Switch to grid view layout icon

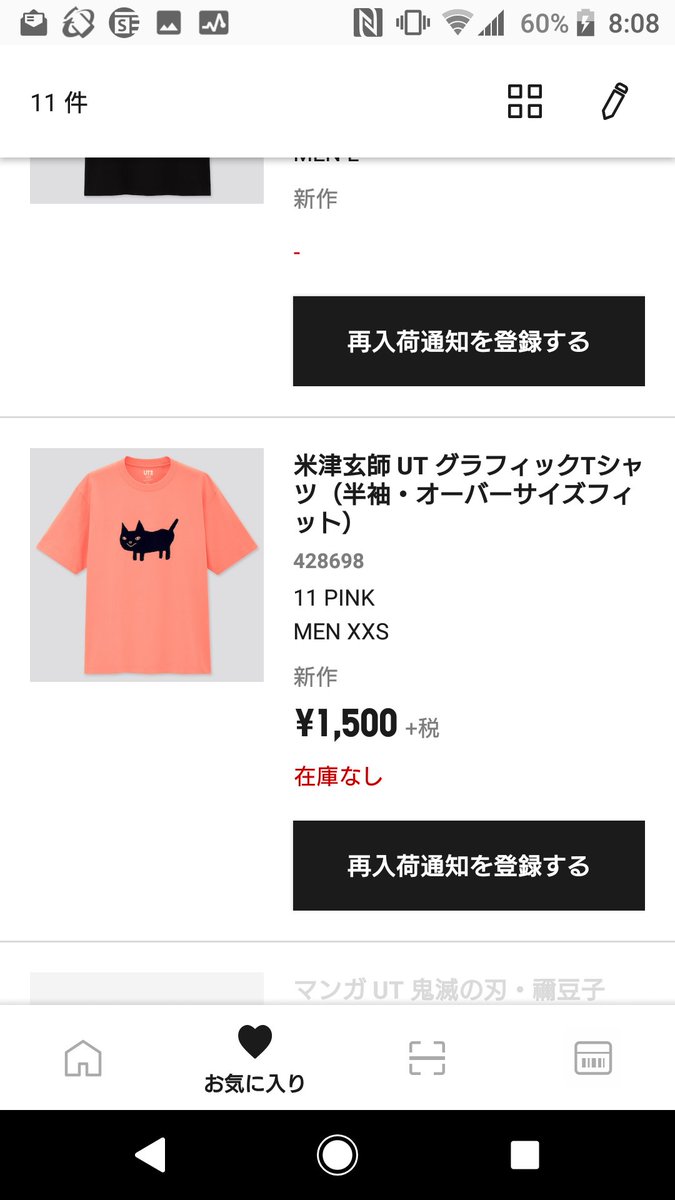pyautogui.click(x=524, y=102)
